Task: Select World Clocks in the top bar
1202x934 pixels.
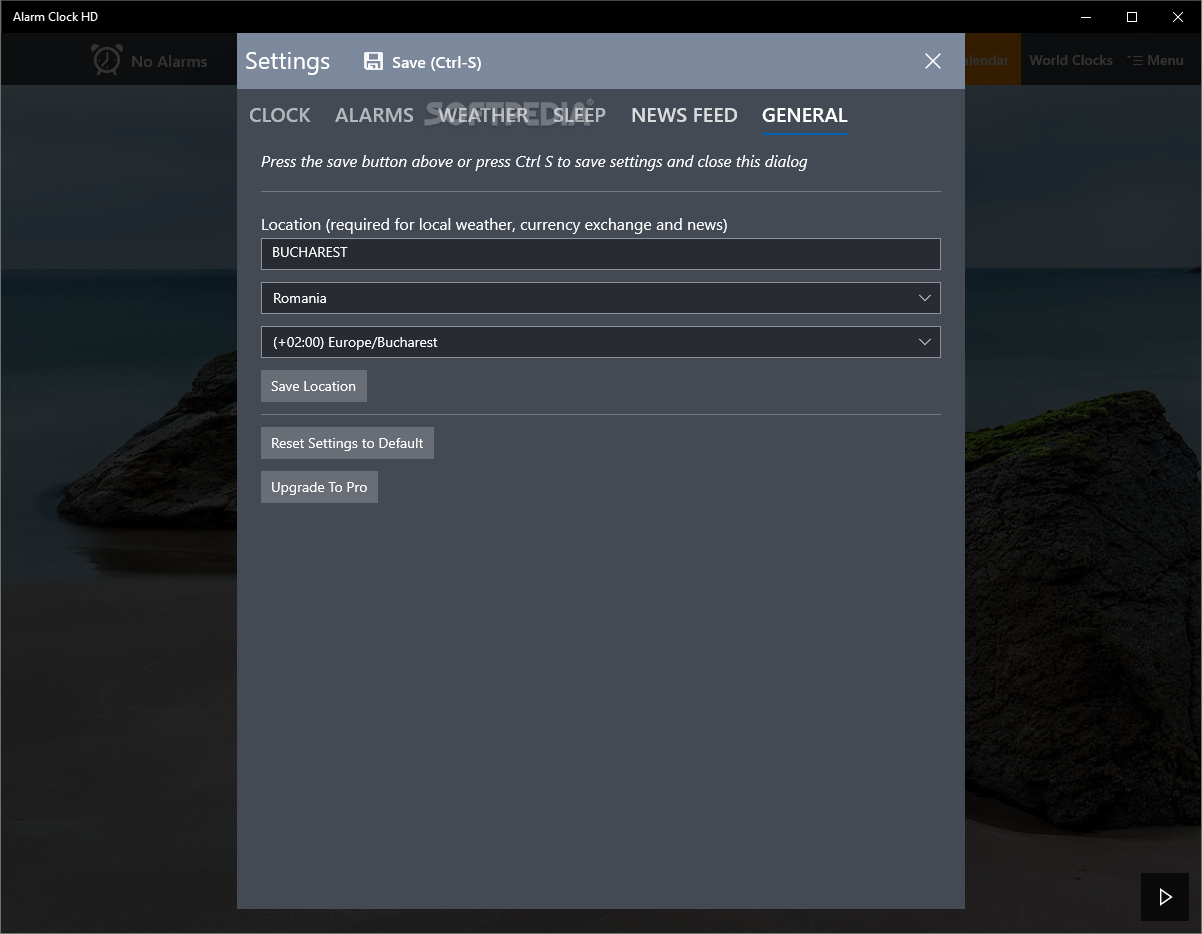Action: [x=1070, y=60]
